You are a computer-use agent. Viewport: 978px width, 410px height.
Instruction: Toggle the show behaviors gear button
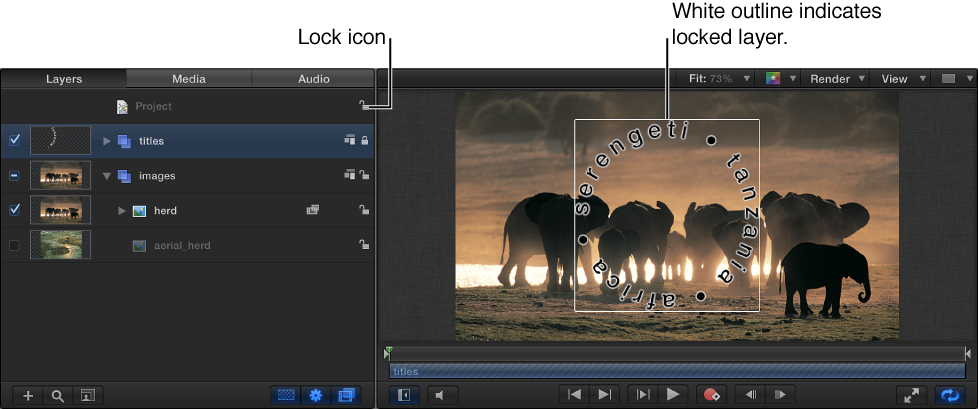coord(316,395)
